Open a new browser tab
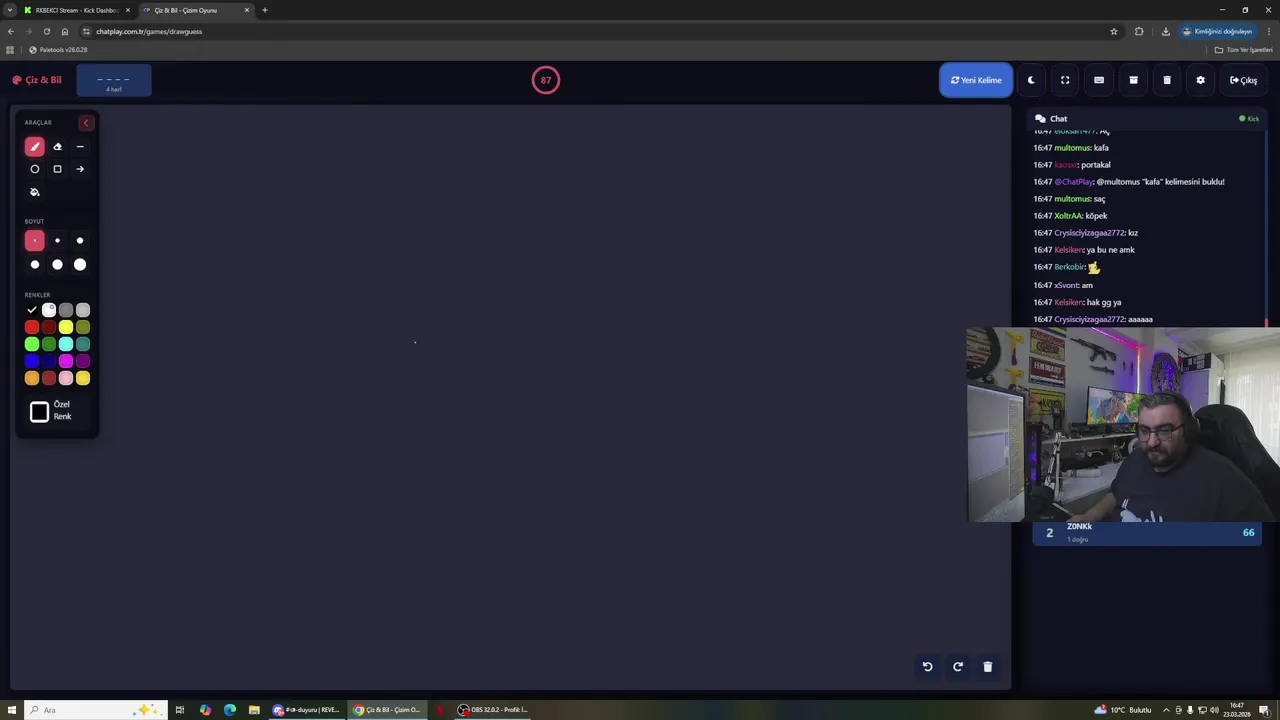 coord(265,10)
